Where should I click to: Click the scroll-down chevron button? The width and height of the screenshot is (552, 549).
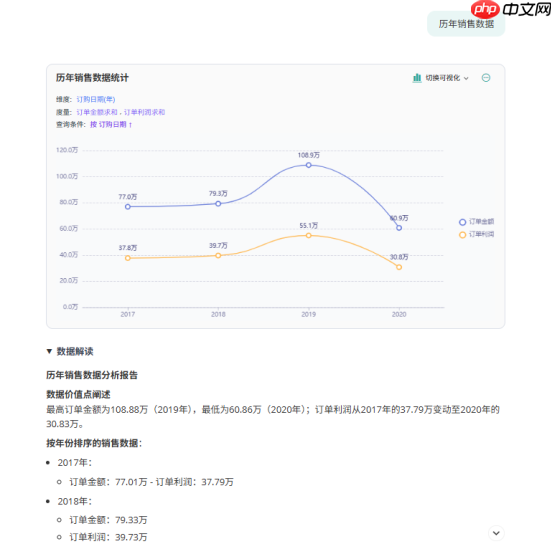point(496,533)
